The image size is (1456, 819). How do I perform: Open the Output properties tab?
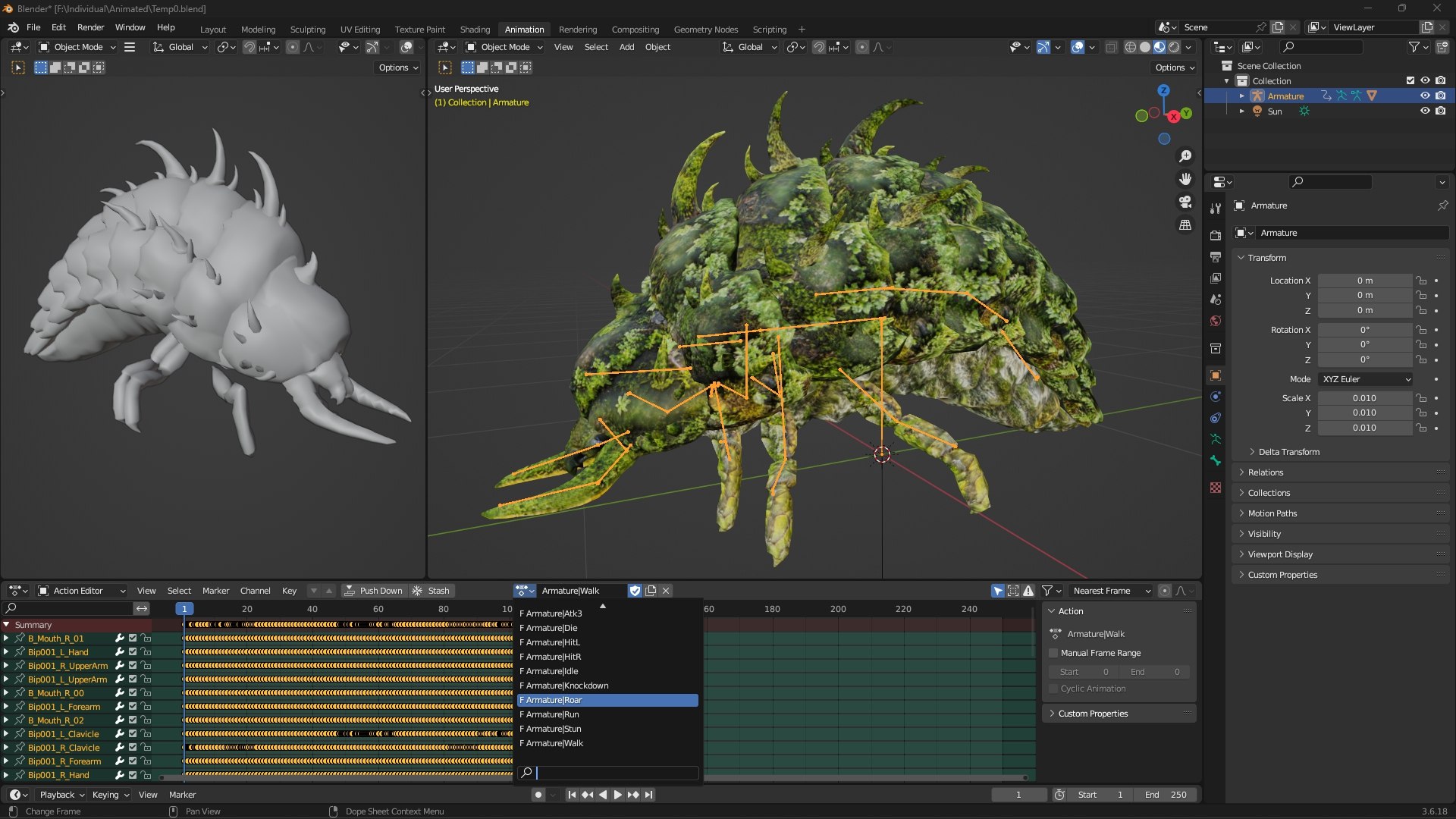coord(1216,257)
